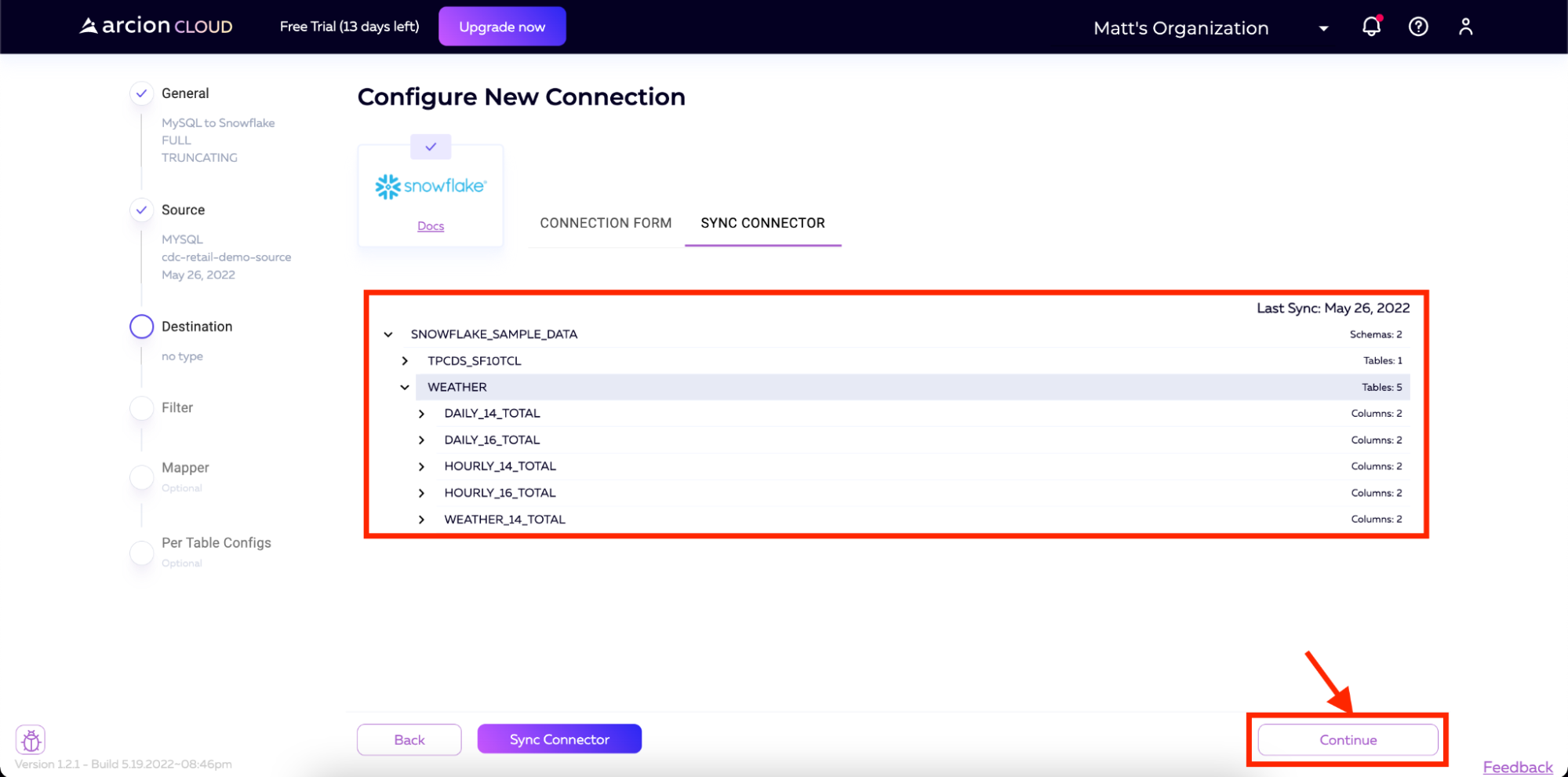This screenshot has height=777, width=1568.
Task: Select the WEATHER row label
Action: (457, 387)
